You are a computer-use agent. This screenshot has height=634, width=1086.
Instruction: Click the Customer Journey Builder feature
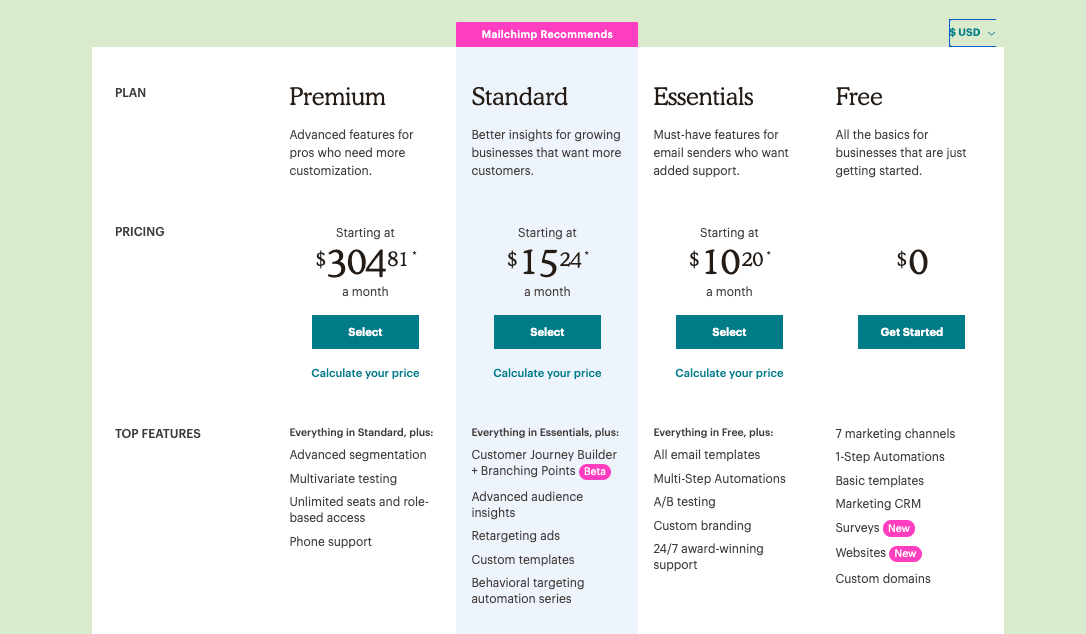pyautogui.click(x=544, y=455)
